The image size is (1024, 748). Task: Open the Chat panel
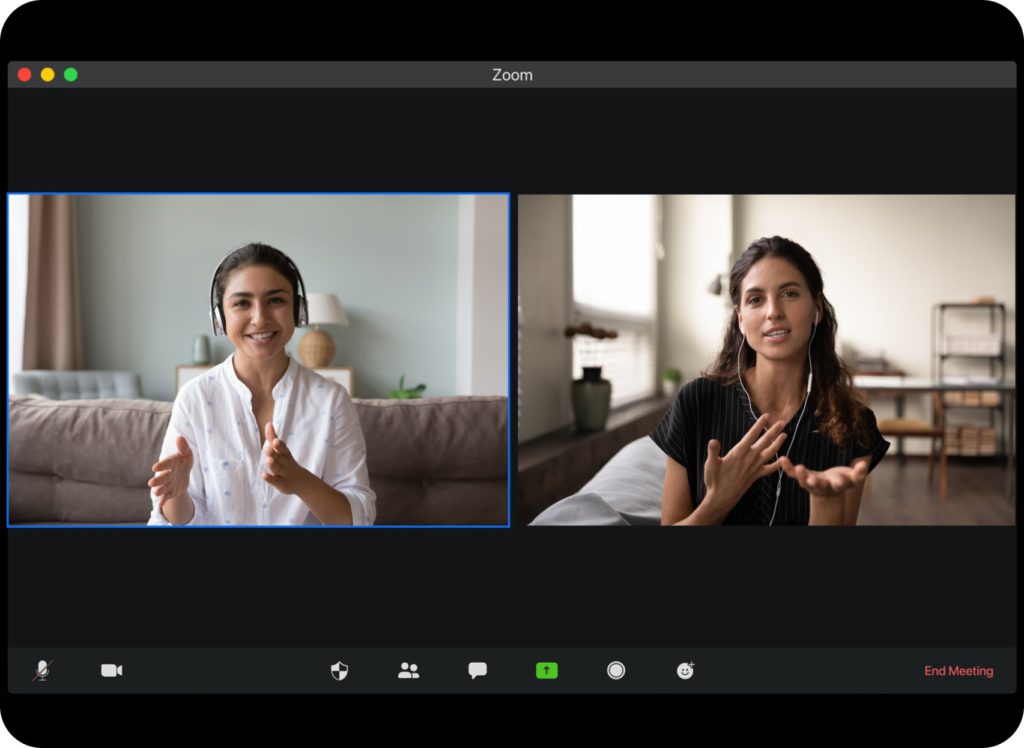pyautogui.click(x=477, y=670)
